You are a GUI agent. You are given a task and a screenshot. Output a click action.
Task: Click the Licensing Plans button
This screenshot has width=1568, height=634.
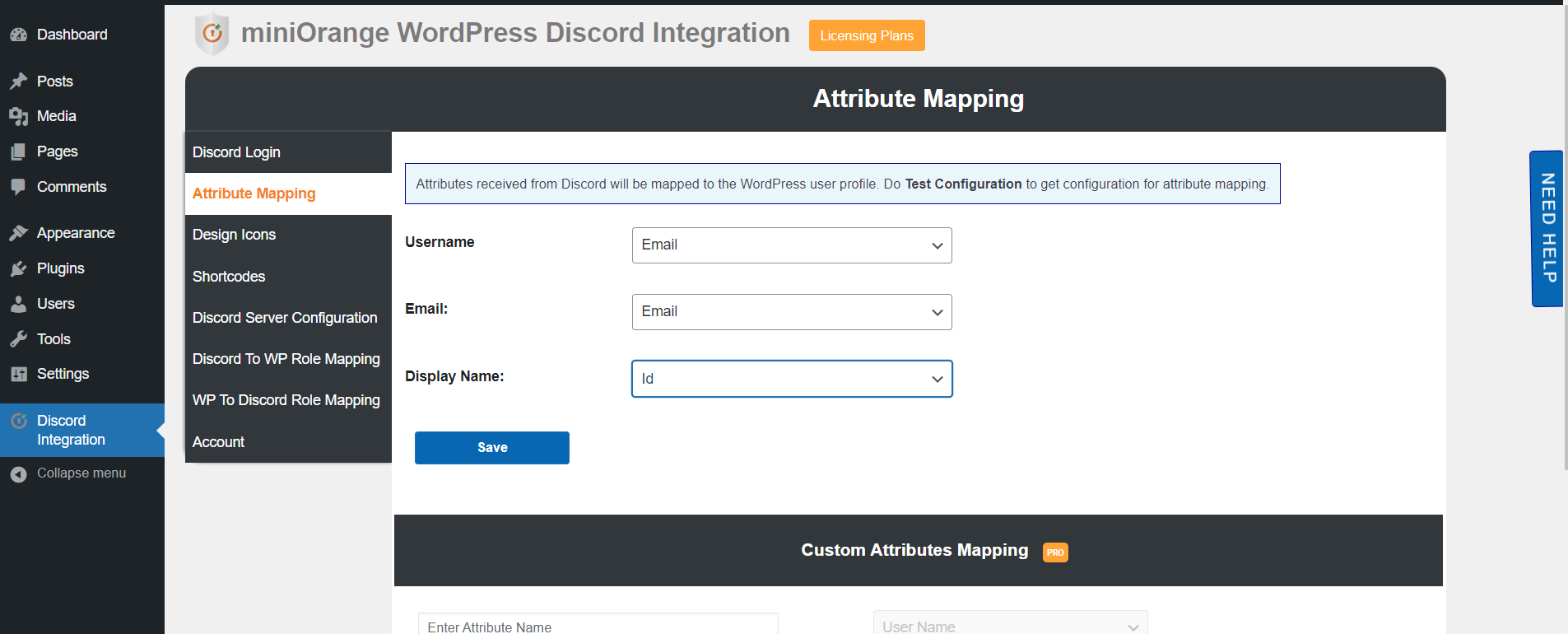(867, 35)
